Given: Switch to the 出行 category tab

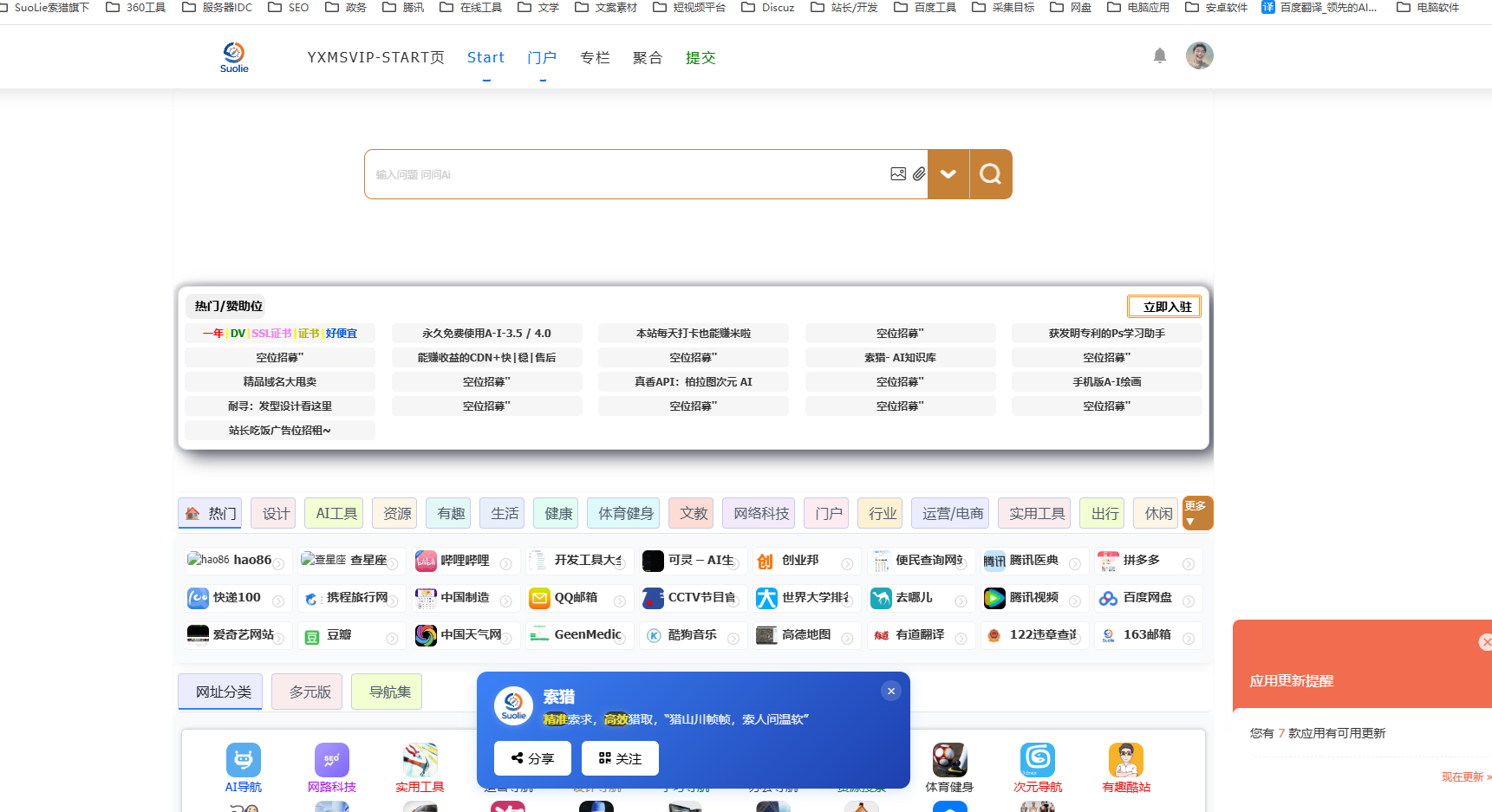Looking at the screenshot, I should tap(1102, 514).
